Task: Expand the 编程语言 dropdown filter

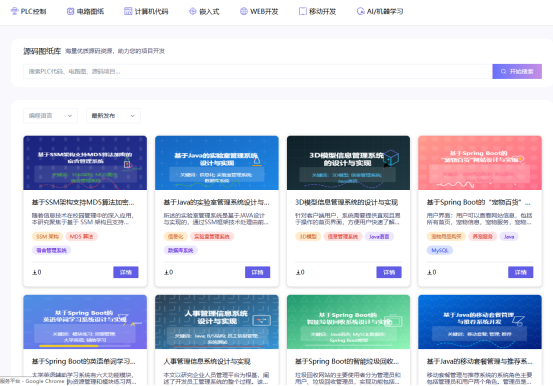Action: (50, 116)
